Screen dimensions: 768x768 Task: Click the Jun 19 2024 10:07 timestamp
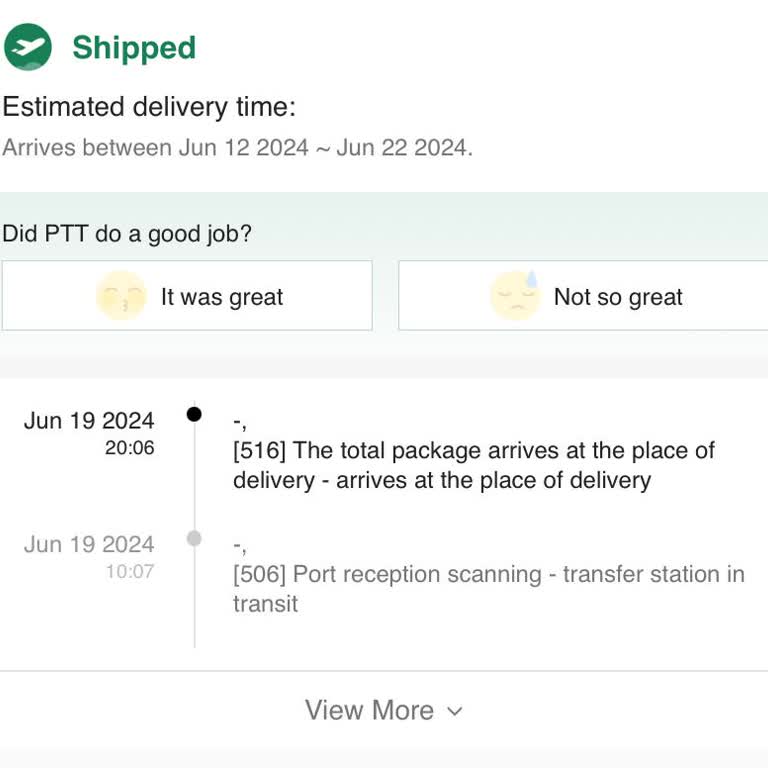pos(90,557)
